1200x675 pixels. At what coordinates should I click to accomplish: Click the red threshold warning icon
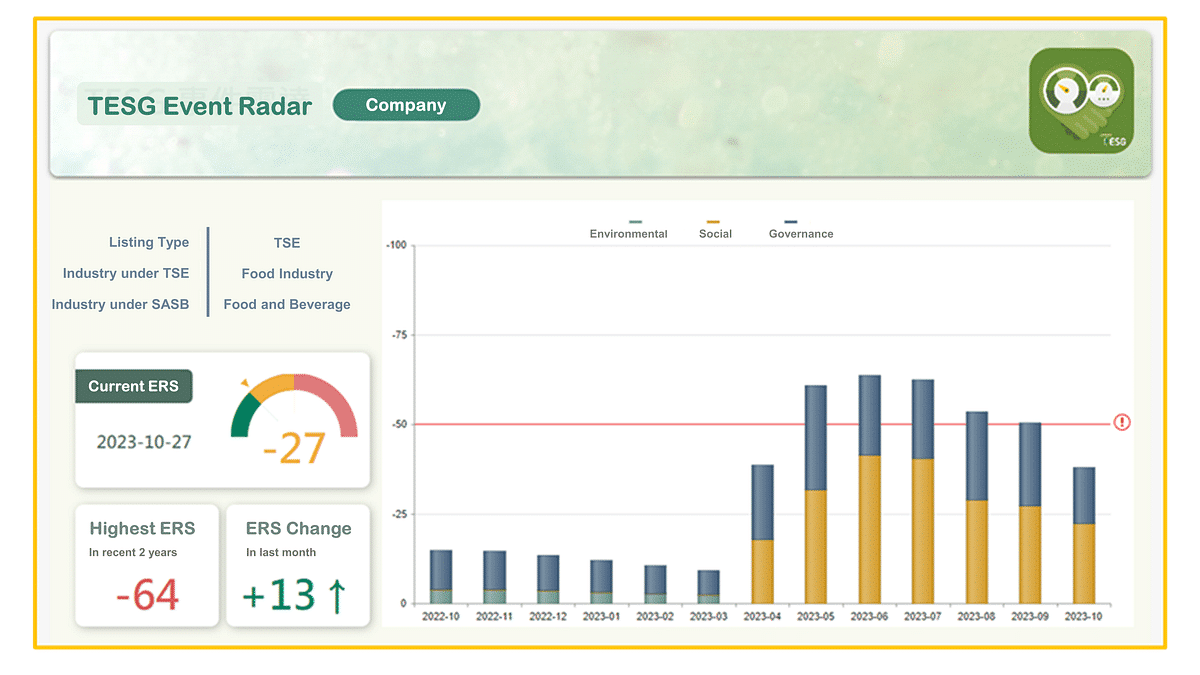point(1122,423)
